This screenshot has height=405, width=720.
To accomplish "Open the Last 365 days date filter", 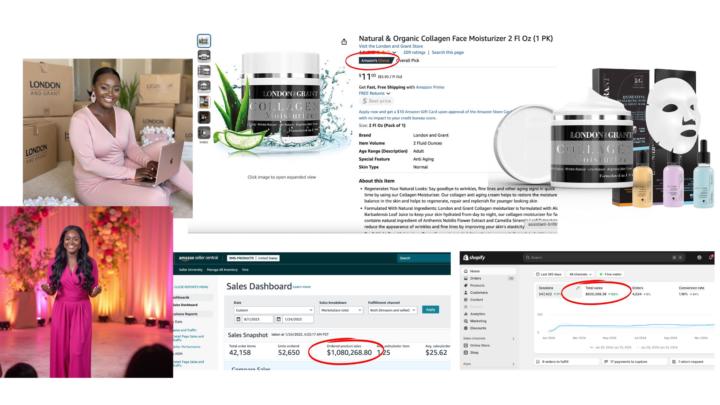I will point(549,274).
